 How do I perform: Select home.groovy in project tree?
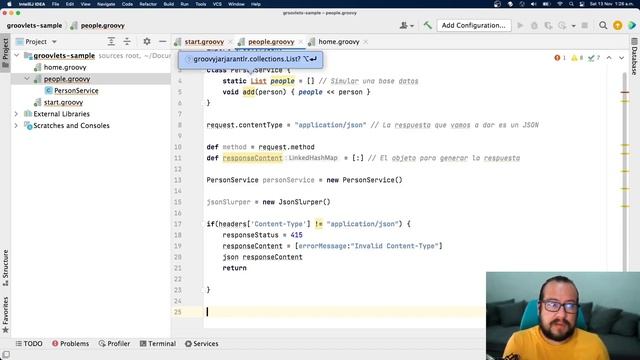pyautogui.click(x=65, y=67)
